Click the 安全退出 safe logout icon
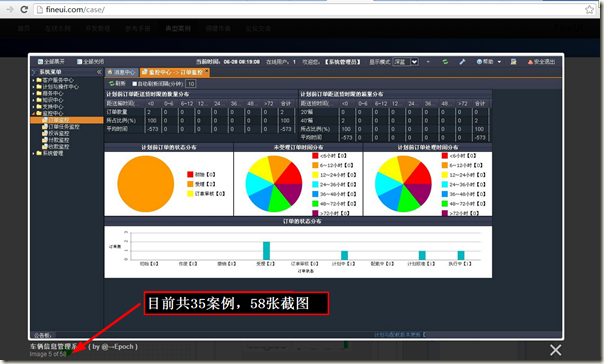 (x=530, y=62)
